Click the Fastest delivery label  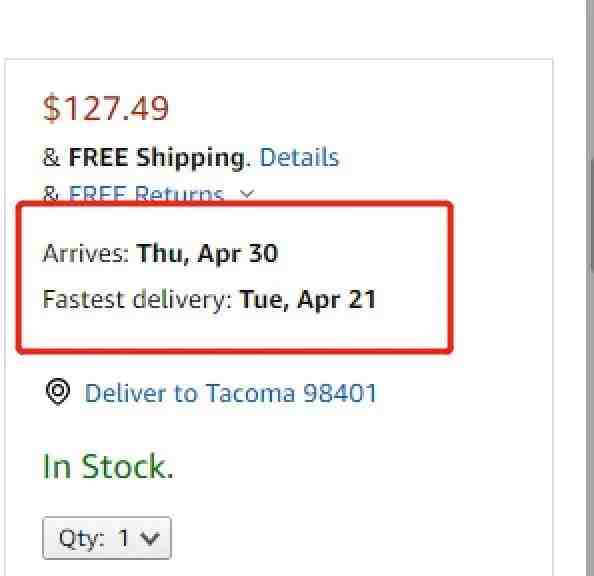pyautogui.click(x=137, y=299)
